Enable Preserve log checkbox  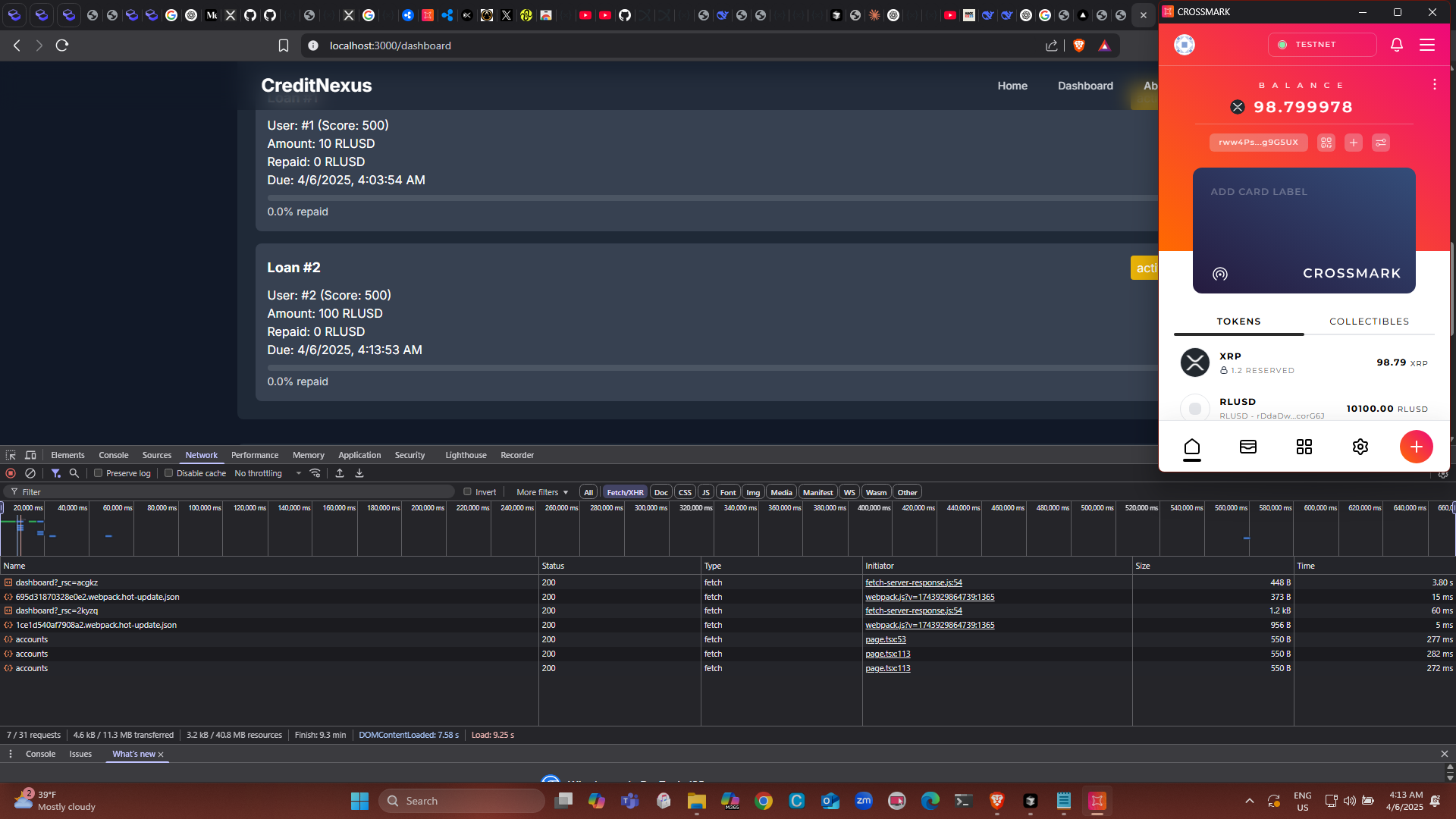[99, 473]
